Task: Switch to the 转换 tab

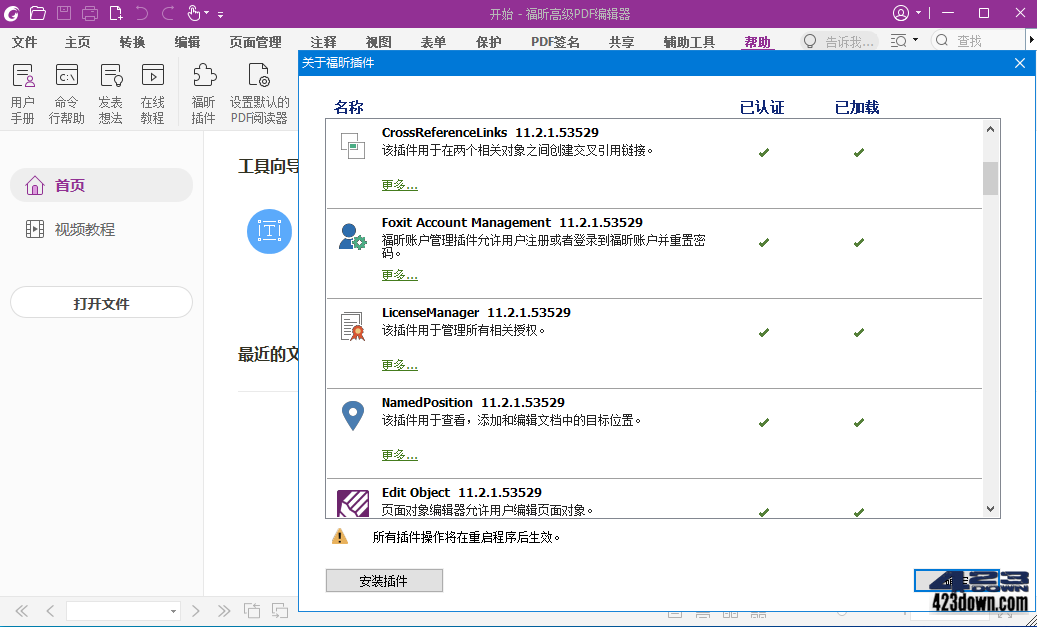Action: pyautogui.click(x=132, y=42)
